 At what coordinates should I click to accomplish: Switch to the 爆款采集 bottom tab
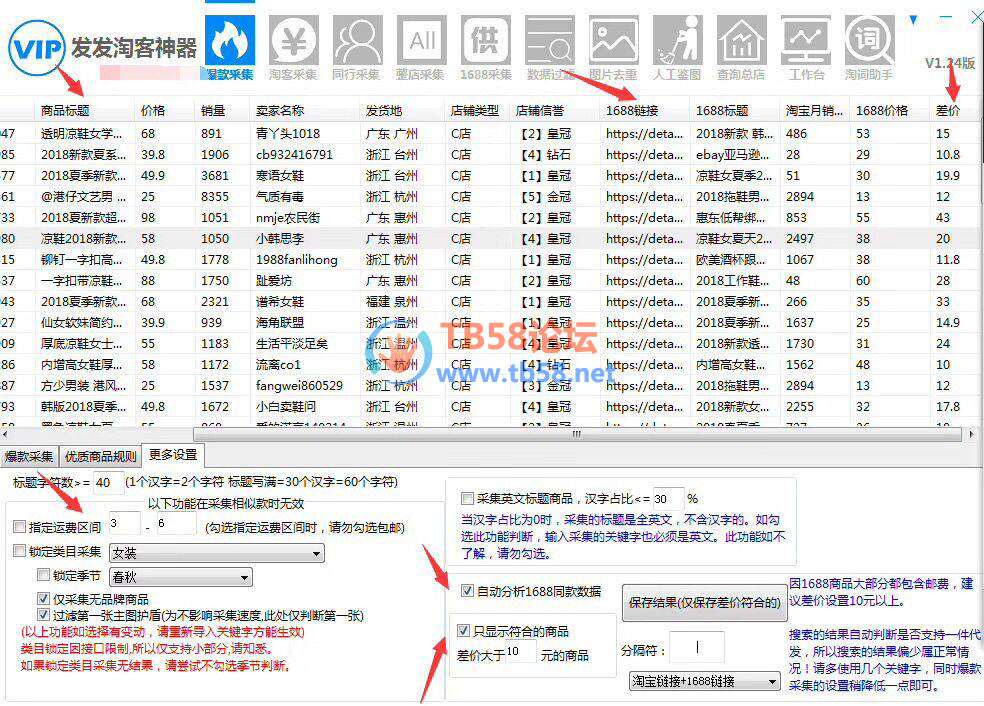pyautogui.click(x=29, y=456)
